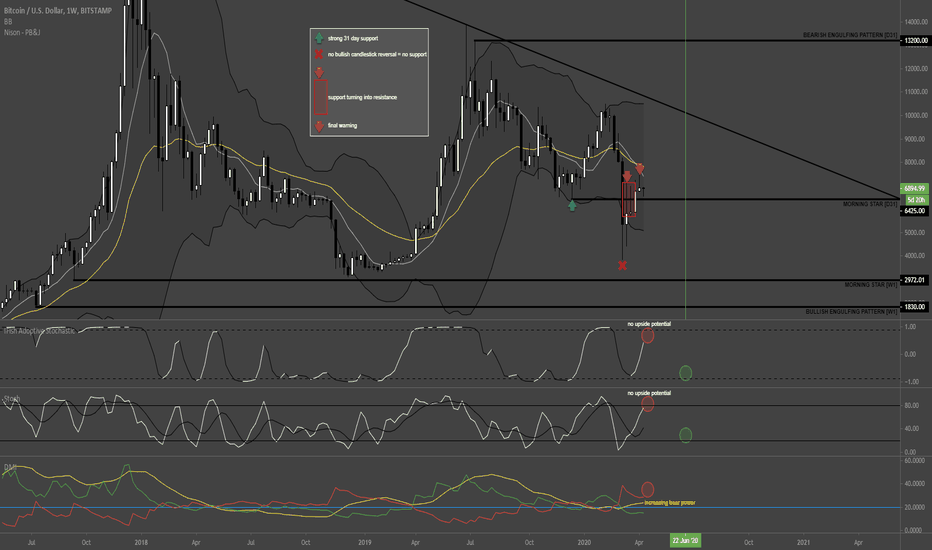Click the red circle in the DMI panel

(647, 489)
